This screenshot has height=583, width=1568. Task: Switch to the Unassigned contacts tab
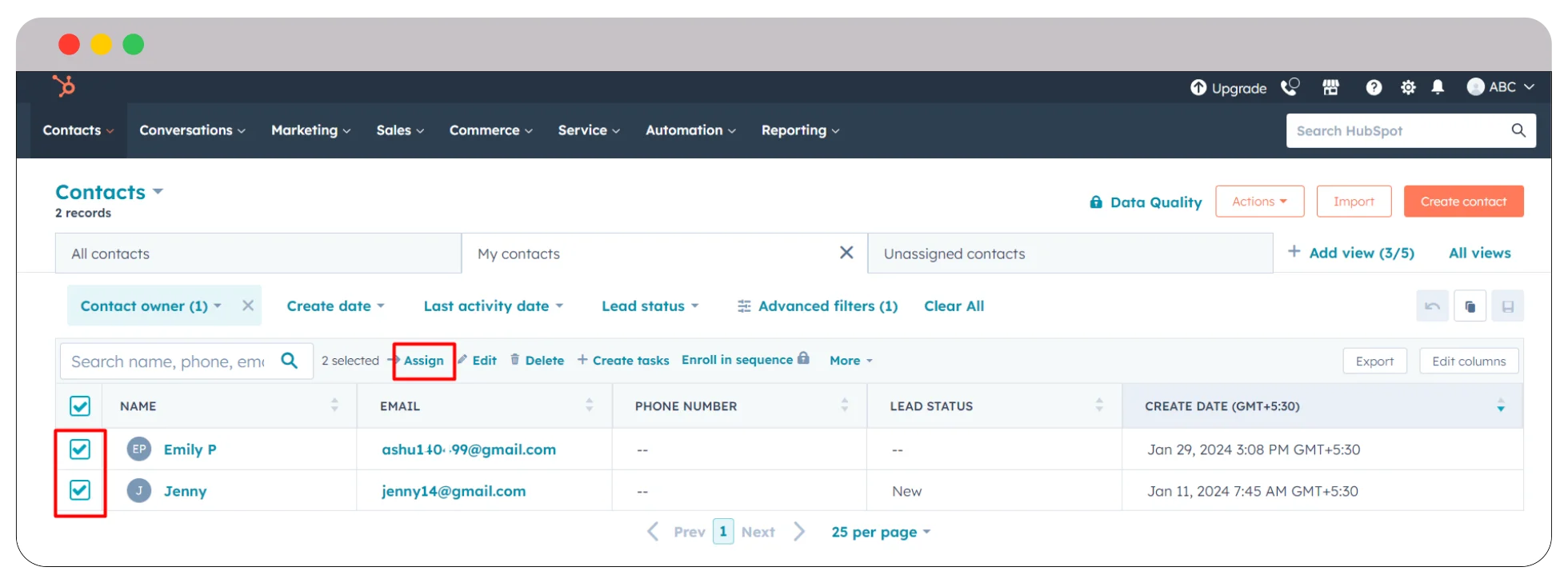[x=1070, y=254]
